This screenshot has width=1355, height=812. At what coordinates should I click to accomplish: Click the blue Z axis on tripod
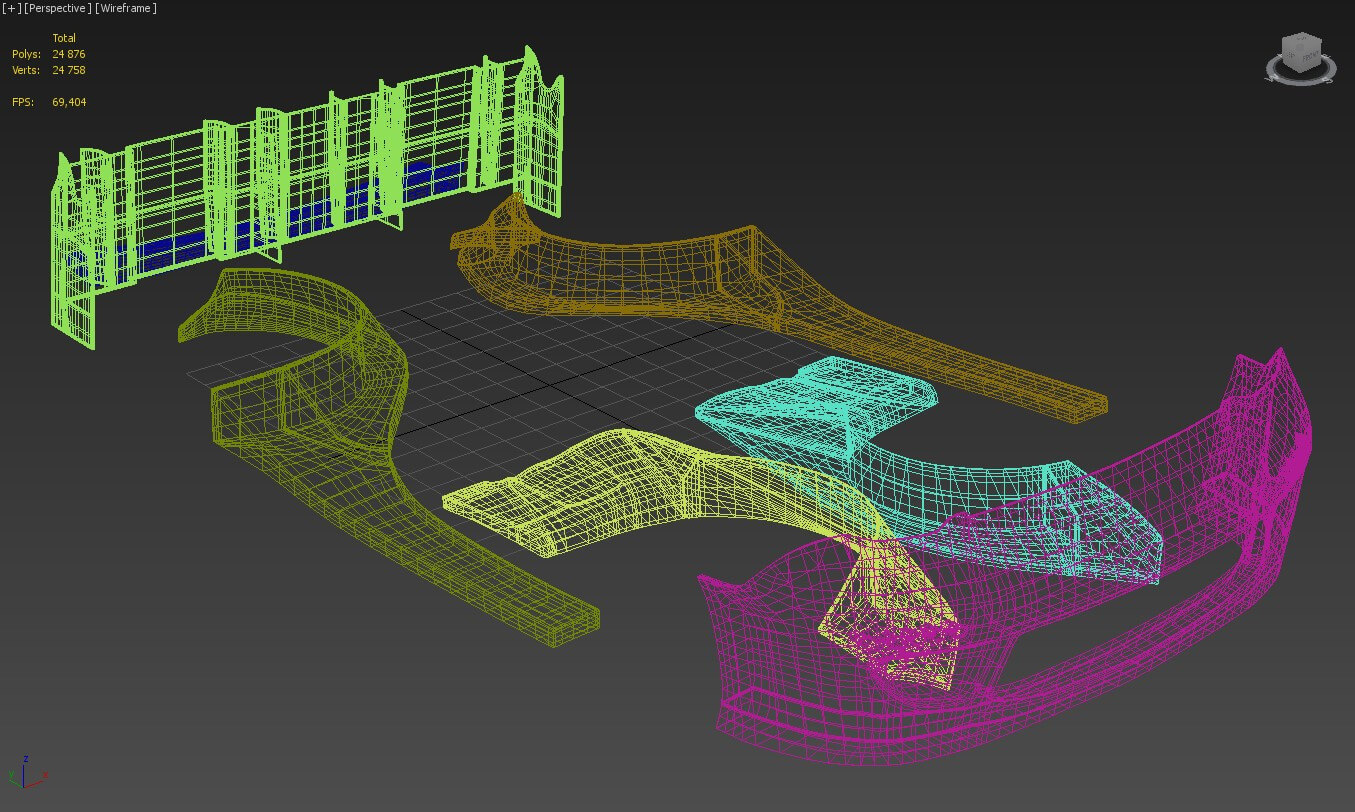[x=25, y=763]
